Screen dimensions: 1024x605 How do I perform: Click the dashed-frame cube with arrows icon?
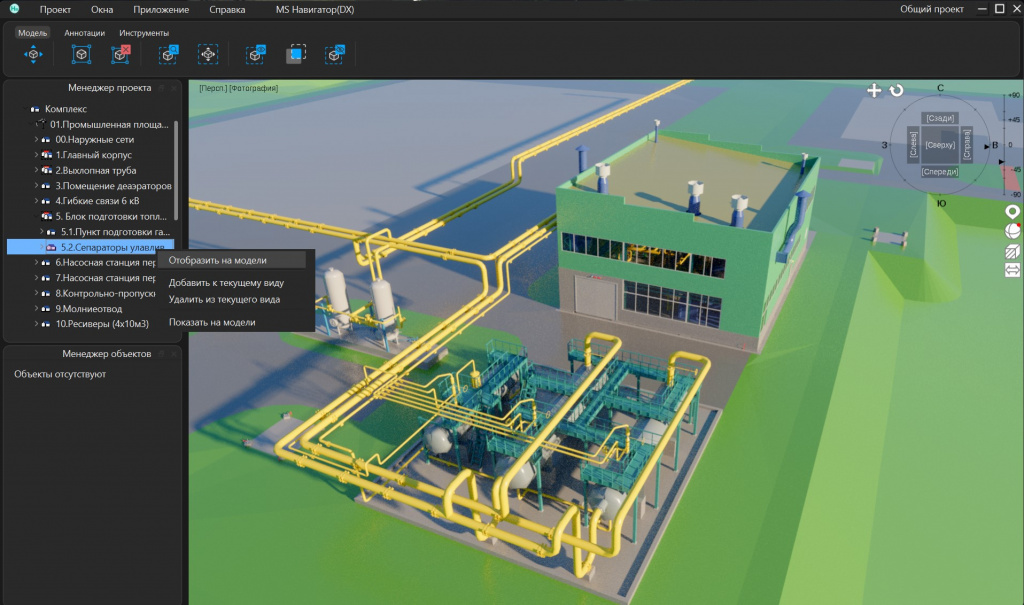click(208, 54)
